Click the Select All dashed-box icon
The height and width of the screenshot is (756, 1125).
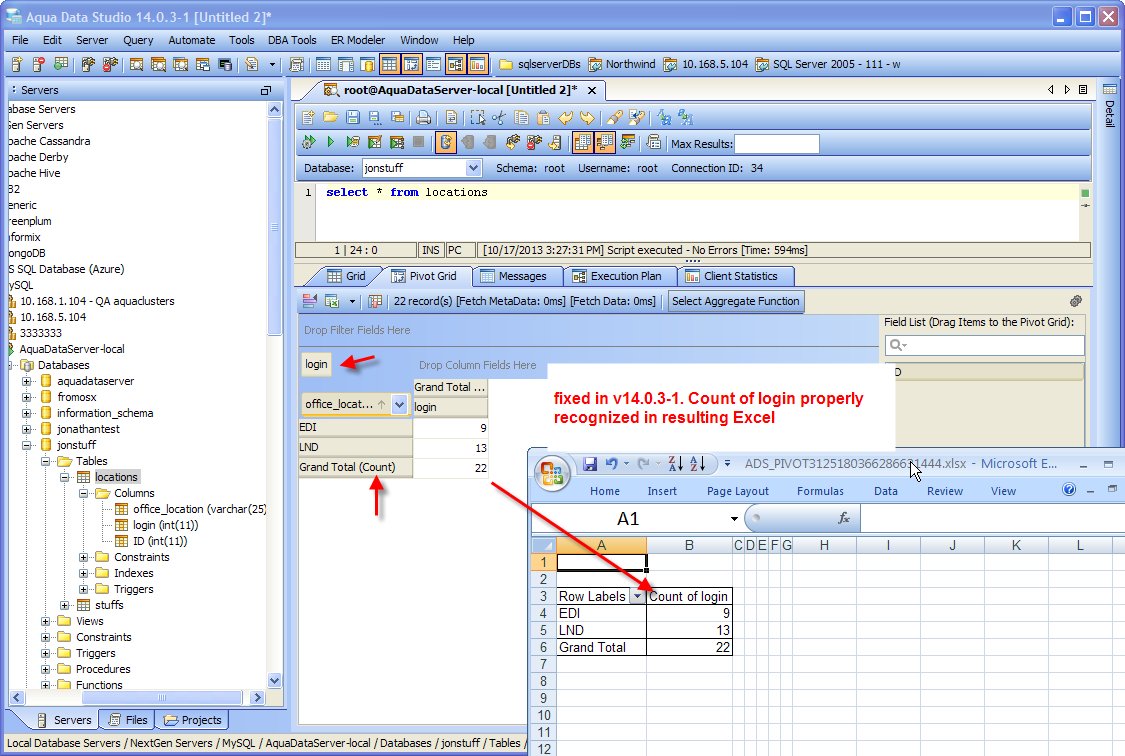477,118
